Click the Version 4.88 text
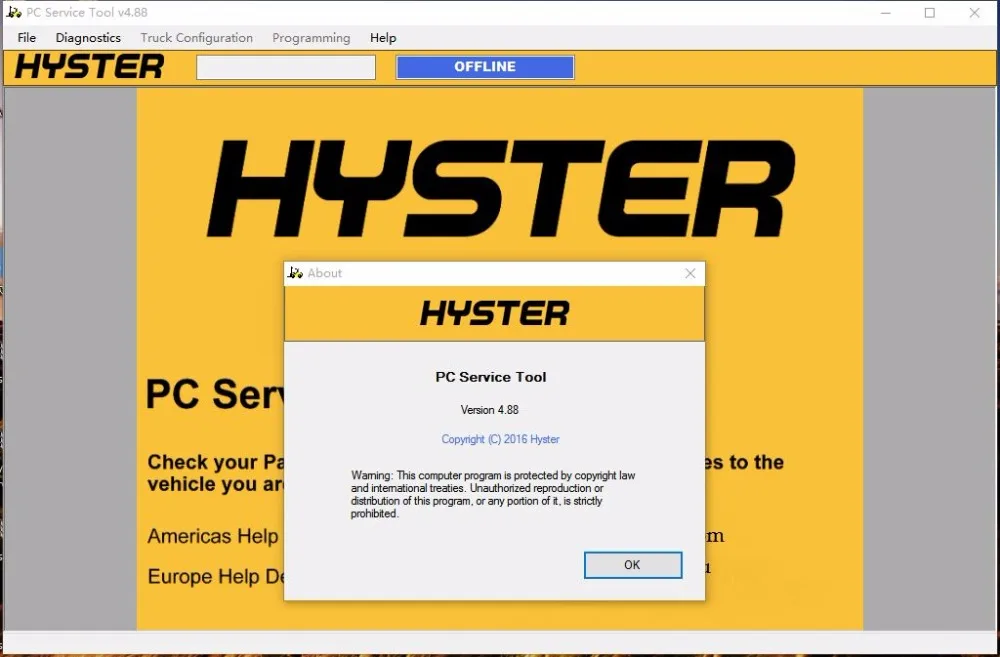 coord(490,410)
